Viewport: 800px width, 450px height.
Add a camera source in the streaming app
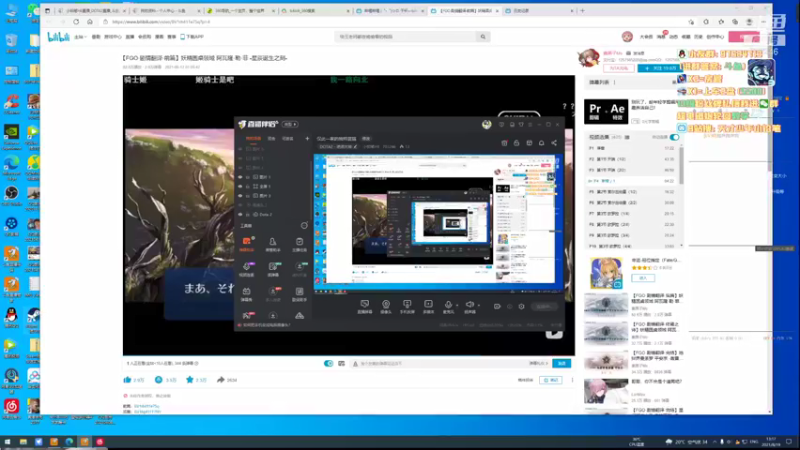click(x=386, y=306)
